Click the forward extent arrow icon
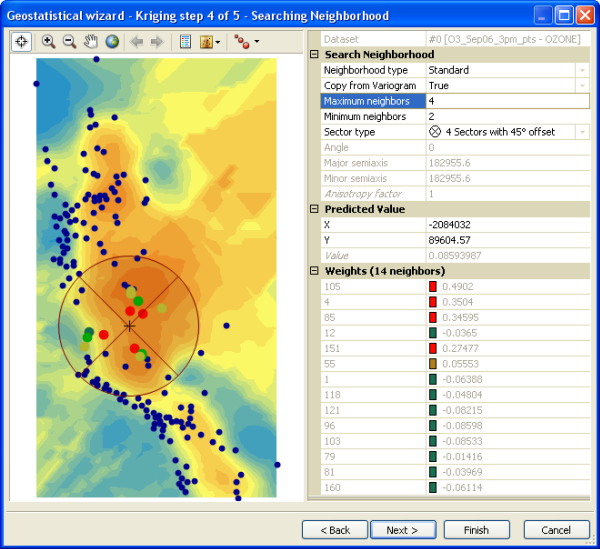Viewport: 600px width, 549px height. click(157, 42)
